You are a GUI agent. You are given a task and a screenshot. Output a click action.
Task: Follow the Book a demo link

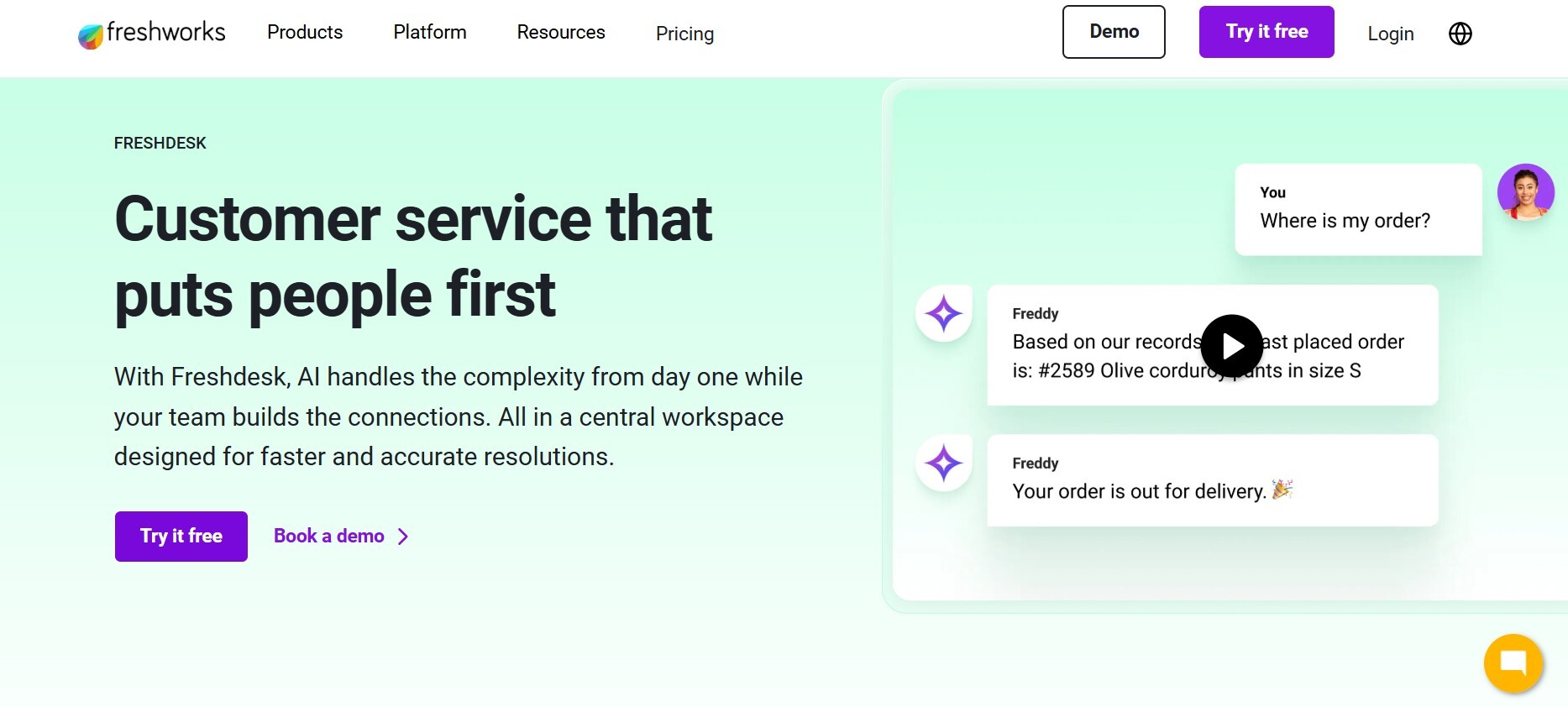tap(328, 537)
